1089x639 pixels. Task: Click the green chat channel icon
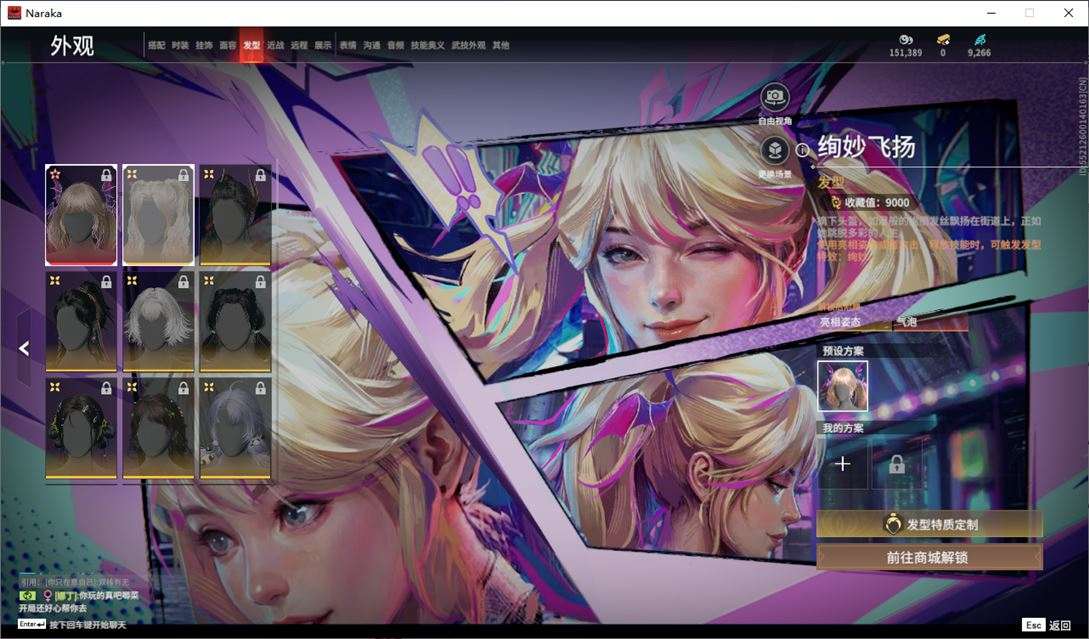[27, 596]
